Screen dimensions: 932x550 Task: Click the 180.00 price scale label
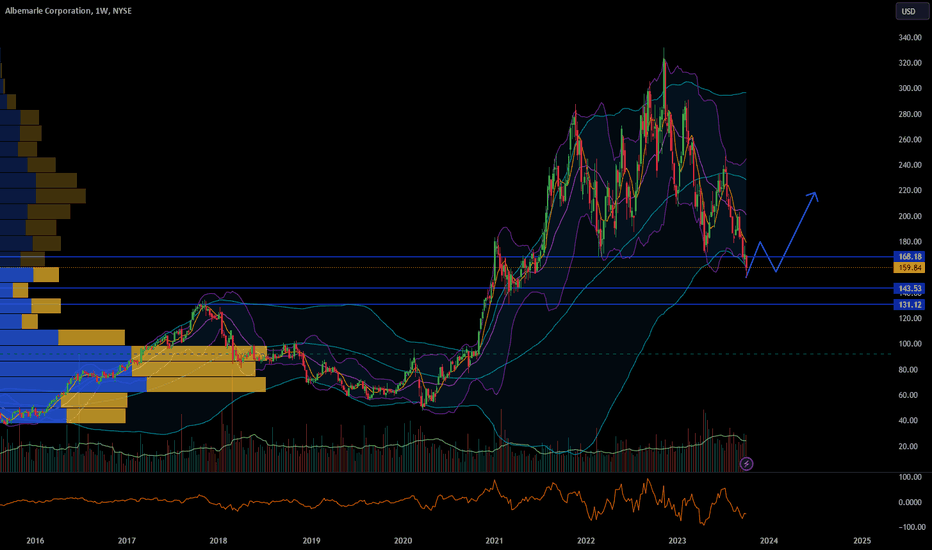(910, 242)
